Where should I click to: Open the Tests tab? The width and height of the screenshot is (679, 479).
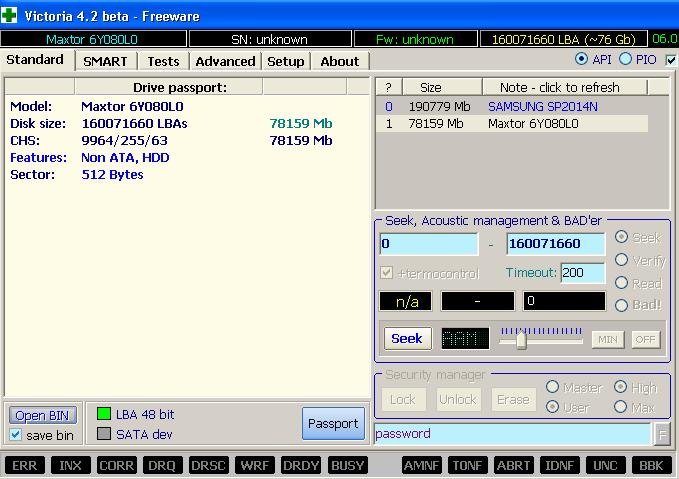coord(163,61)
